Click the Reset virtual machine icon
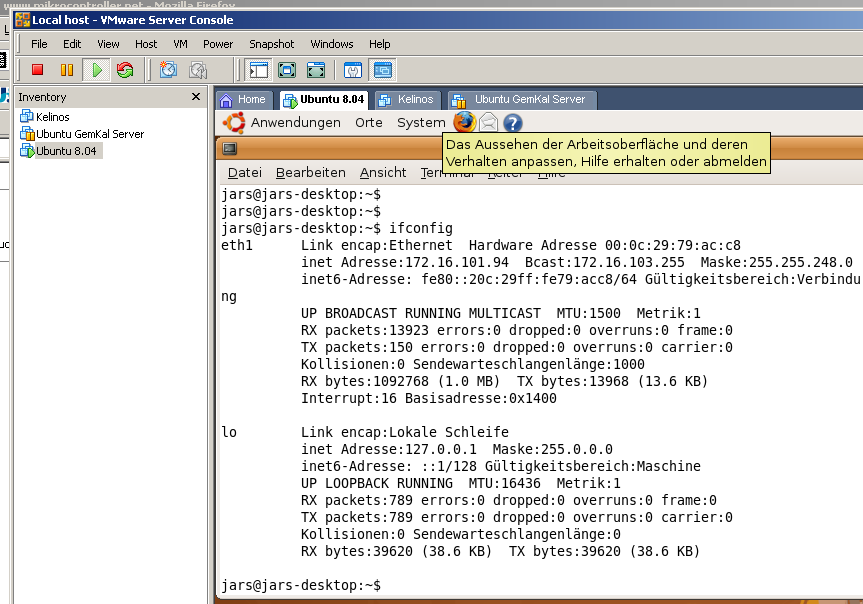Screen dimensions: 863x604 (x=125, y=70)
